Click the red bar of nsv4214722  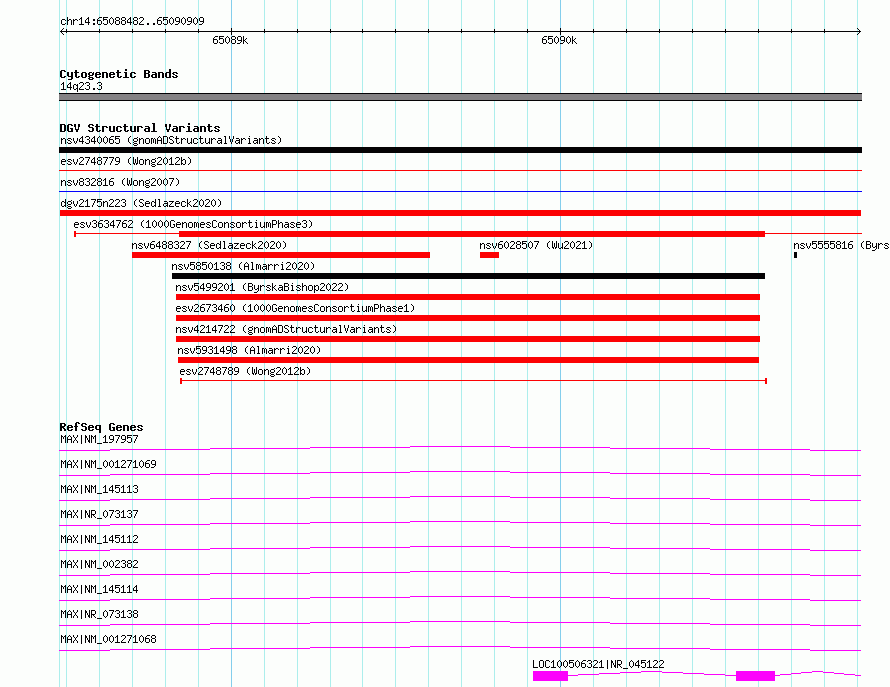[468, 339]
